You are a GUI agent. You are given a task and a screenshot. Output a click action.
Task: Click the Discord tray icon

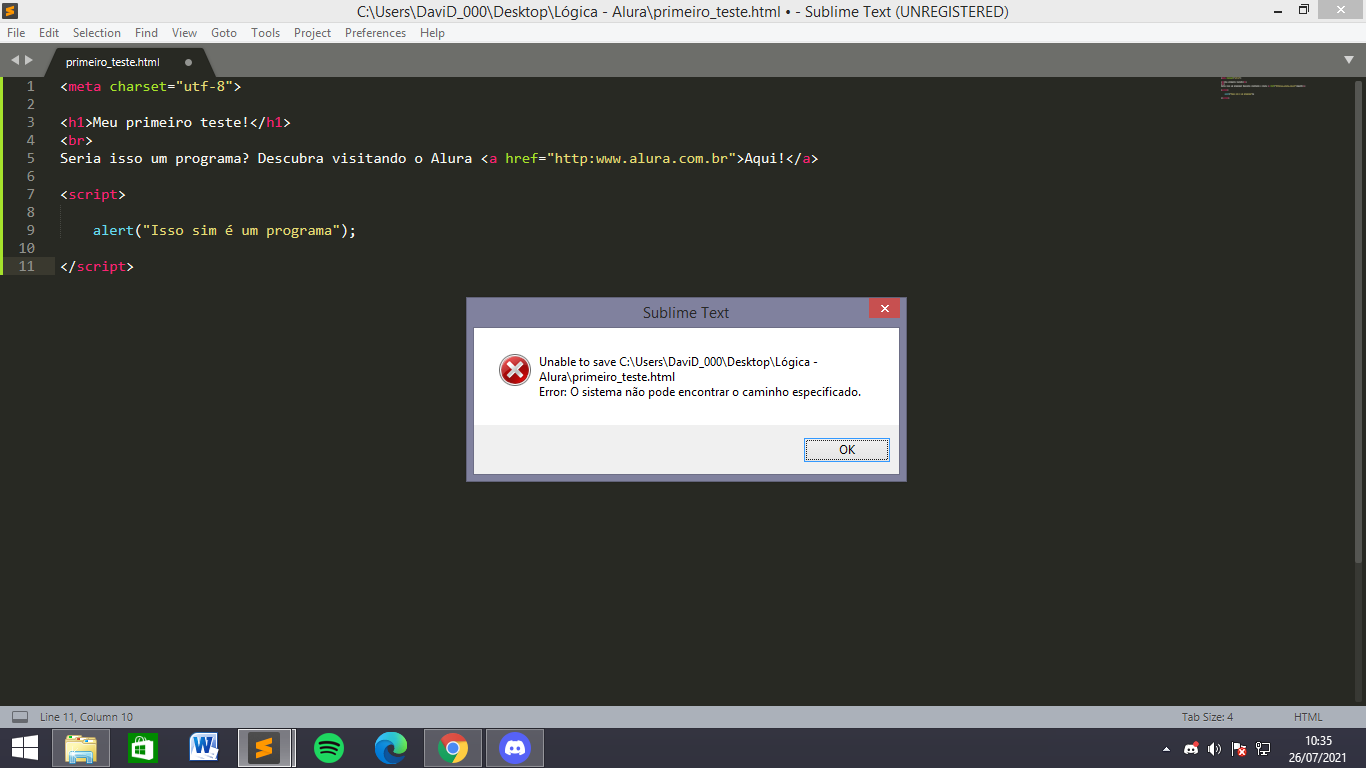tap(1191, 748)
